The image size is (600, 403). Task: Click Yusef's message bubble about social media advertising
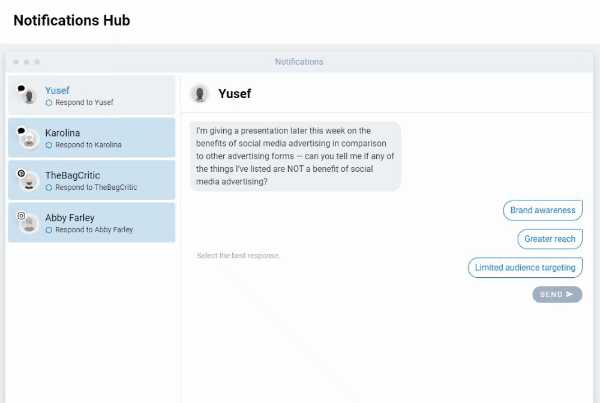click(x=295, y=156)
